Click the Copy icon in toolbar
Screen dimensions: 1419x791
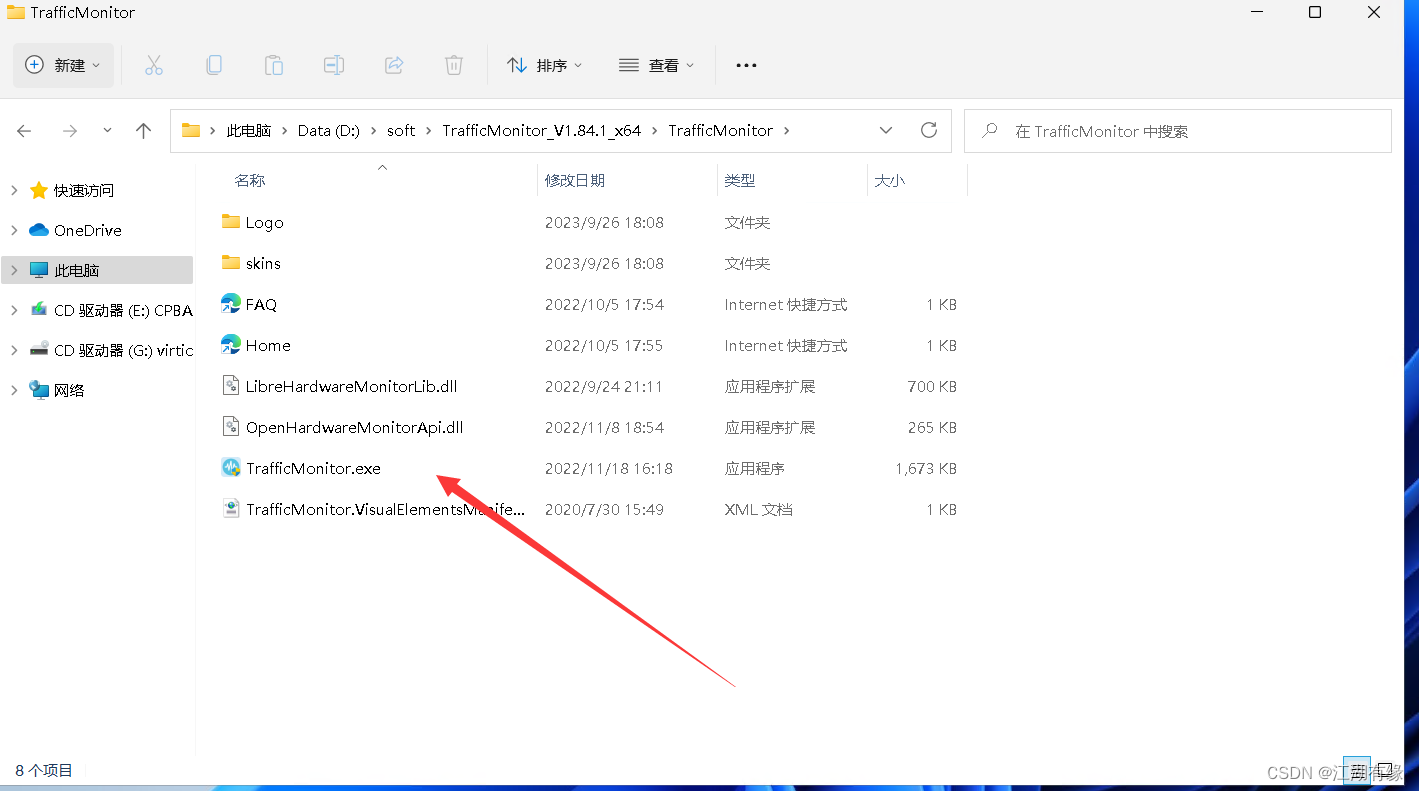[x=213, y=65]
